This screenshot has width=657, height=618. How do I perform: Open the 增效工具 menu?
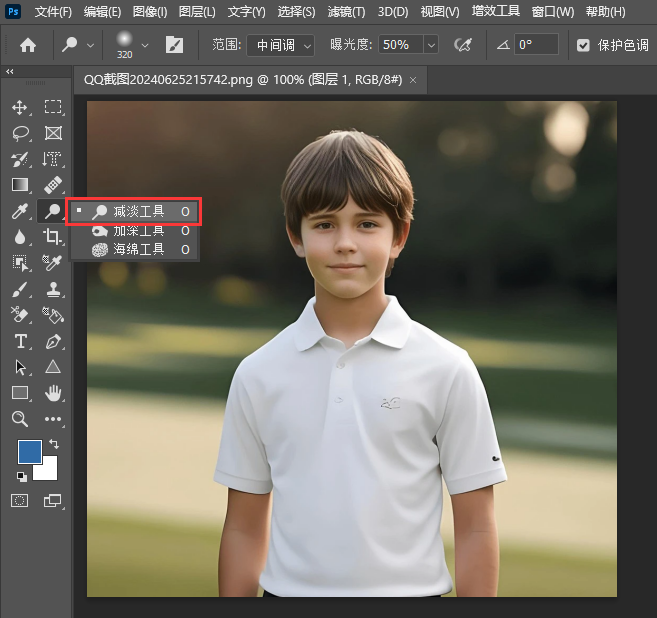496,11
